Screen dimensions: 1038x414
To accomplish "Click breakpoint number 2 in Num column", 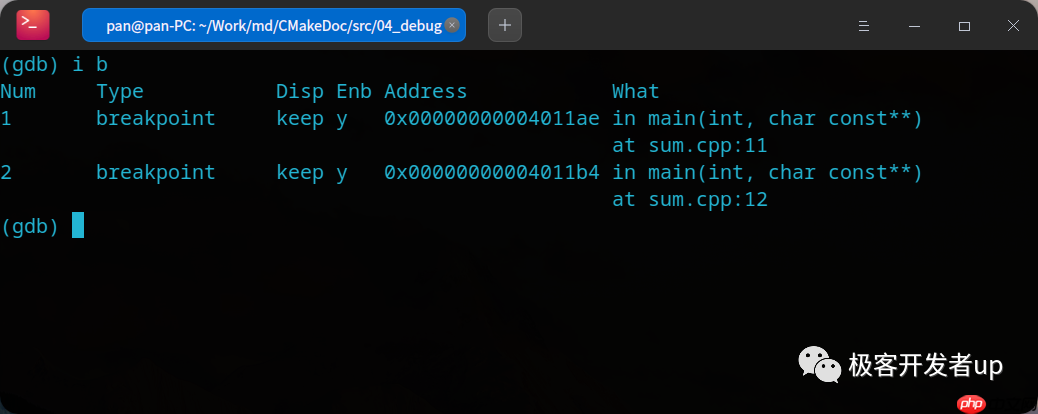I will (x=6, y=173).
